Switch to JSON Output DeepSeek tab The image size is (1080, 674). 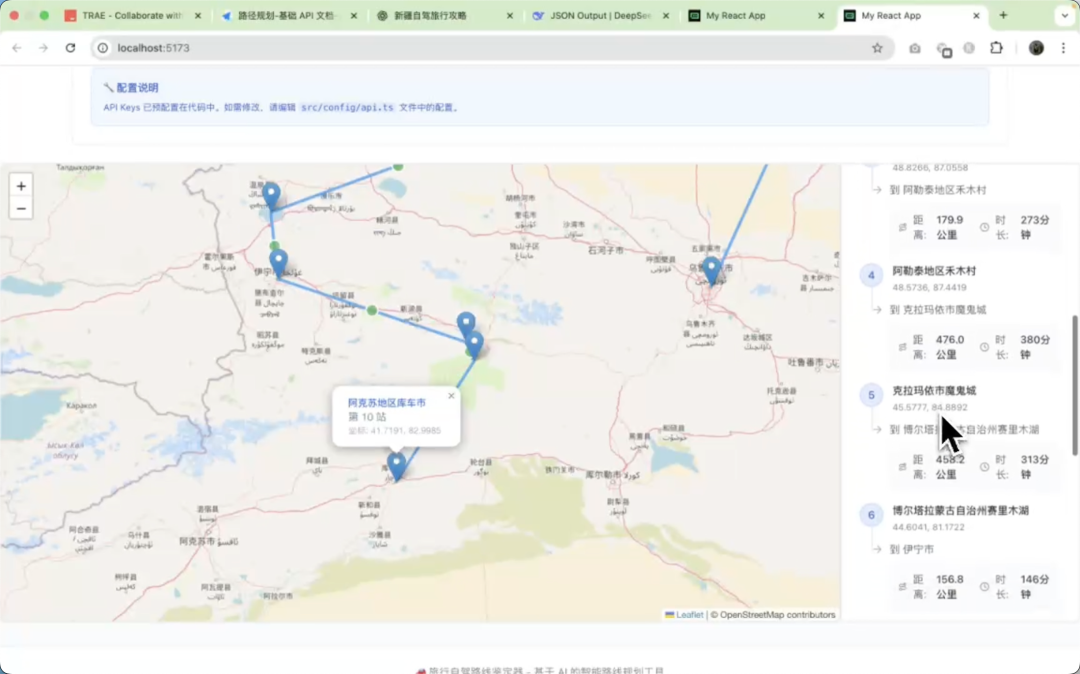click(600, 16)
